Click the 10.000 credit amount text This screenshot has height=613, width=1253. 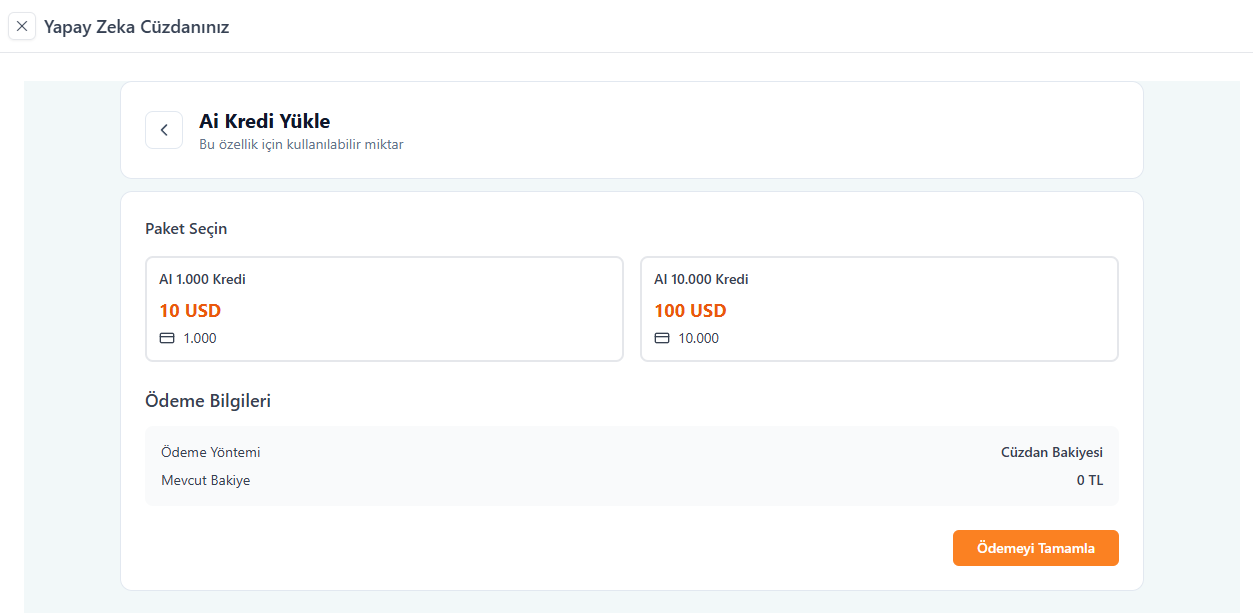point(698,338)
